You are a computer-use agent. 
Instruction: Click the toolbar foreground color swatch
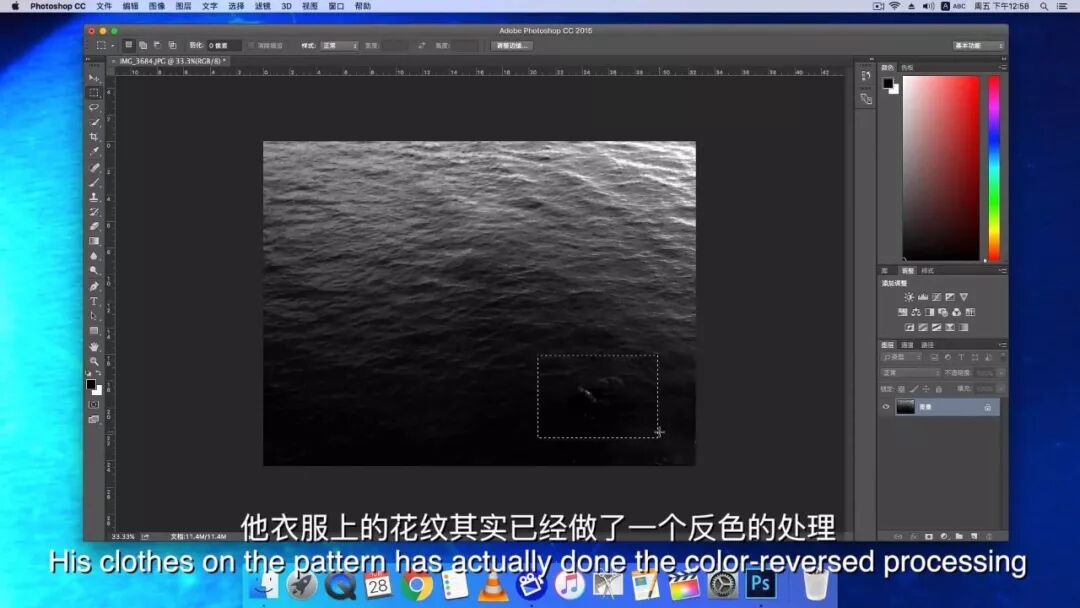pyautogui.click(x=91, y=385)
